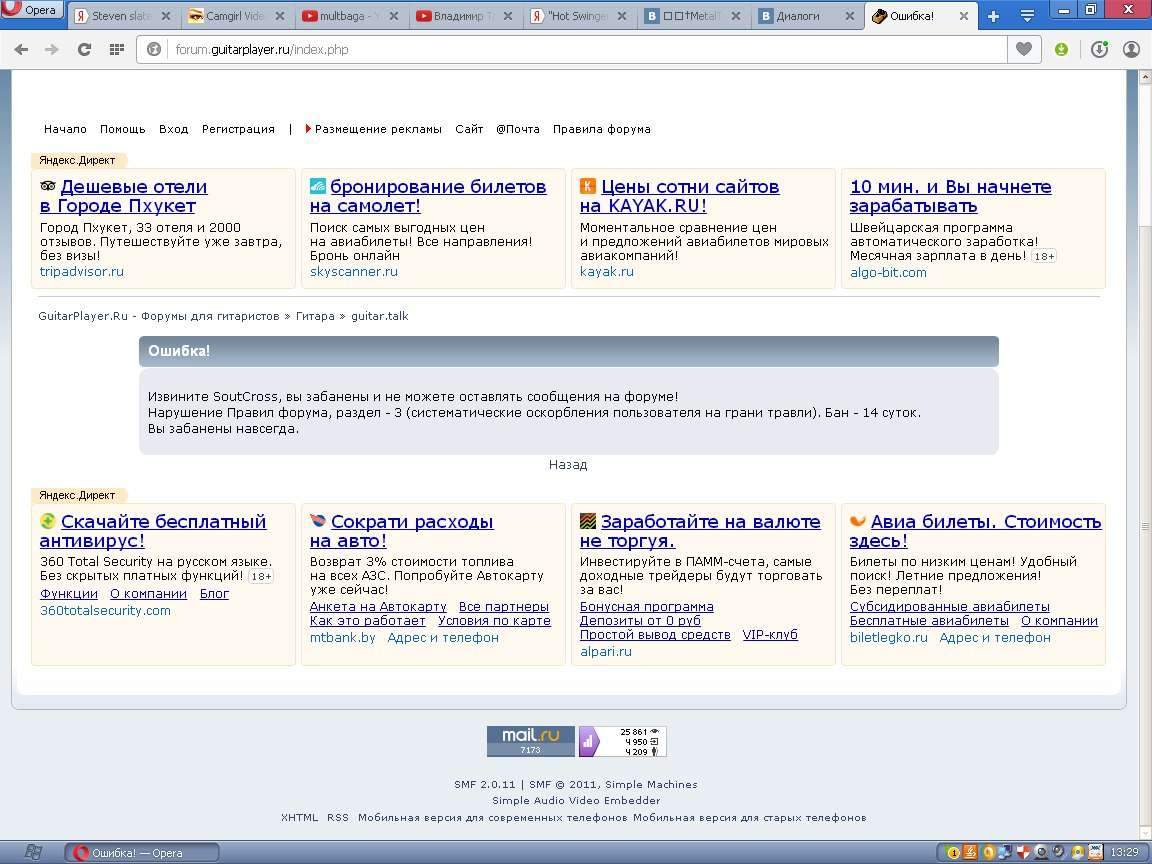Click the site info globe icon

[154, 49]
